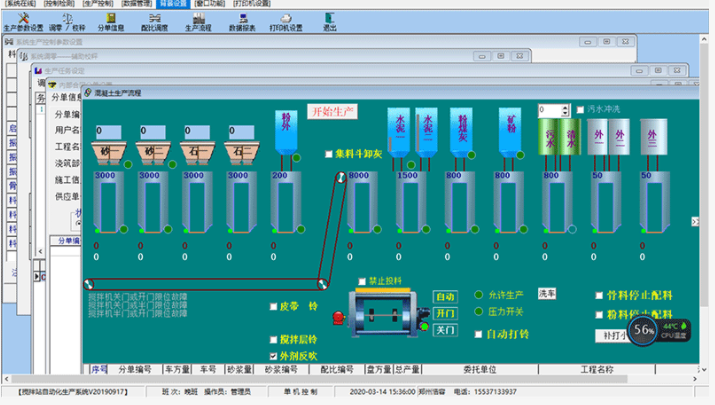Image resolution: width=715 pixels, height=405 pixels.
Task: Open the 数据管理 menu
Action: pos(137,4)
